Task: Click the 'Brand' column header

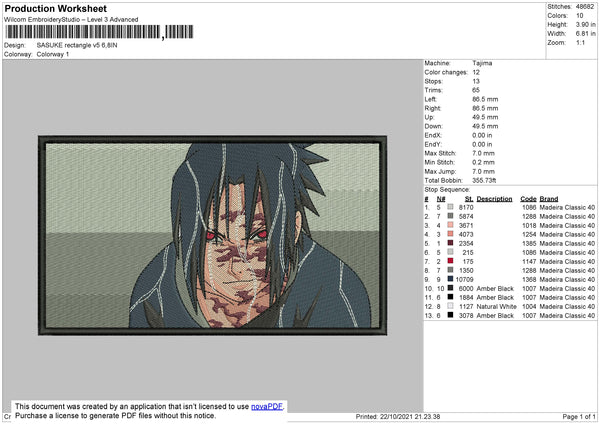Action: tap(549, 199)
